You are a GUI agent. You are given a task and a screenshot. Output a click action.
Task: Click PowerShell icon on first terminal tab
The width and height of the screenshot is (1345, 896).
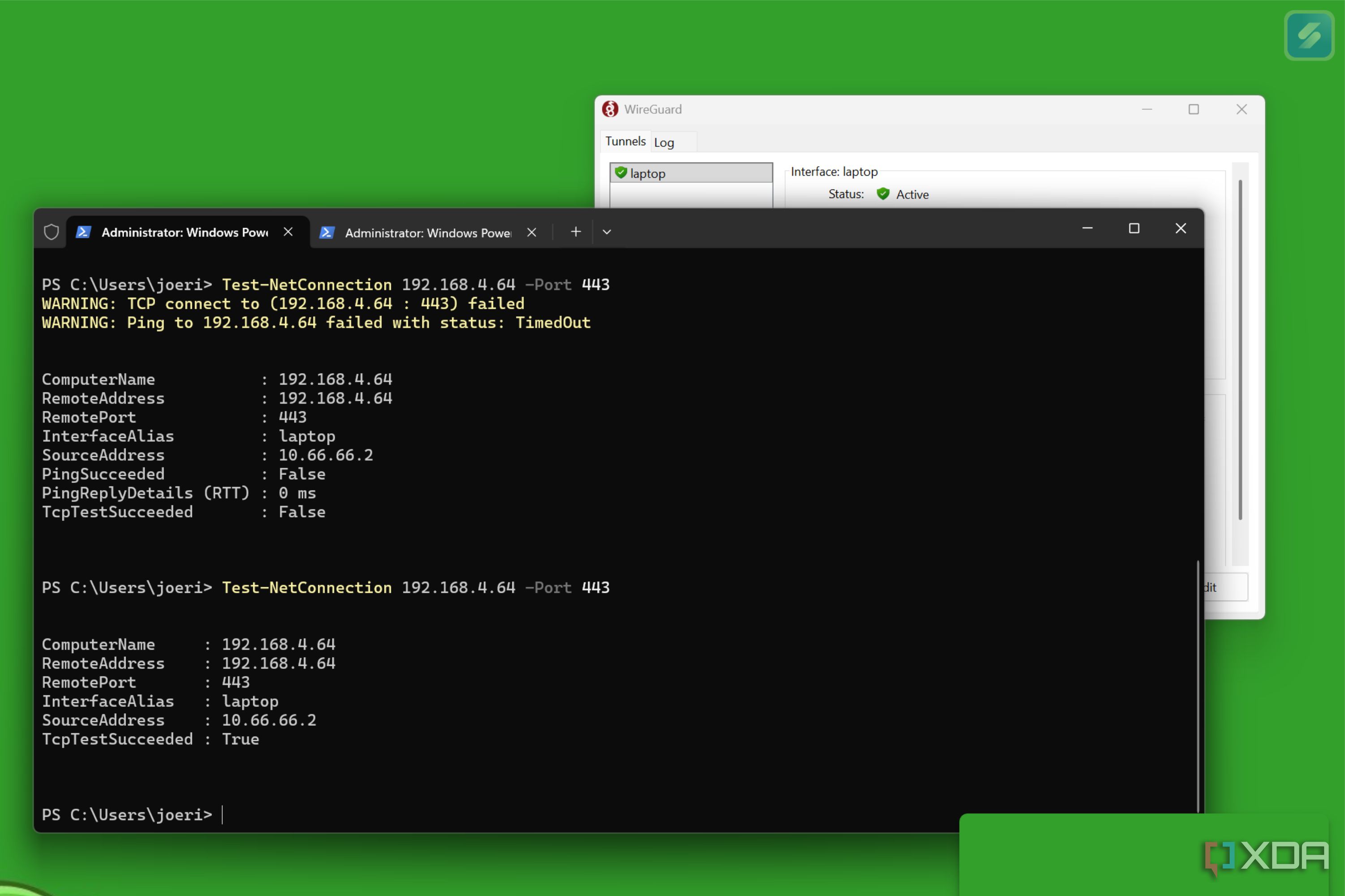click(83, 232)
